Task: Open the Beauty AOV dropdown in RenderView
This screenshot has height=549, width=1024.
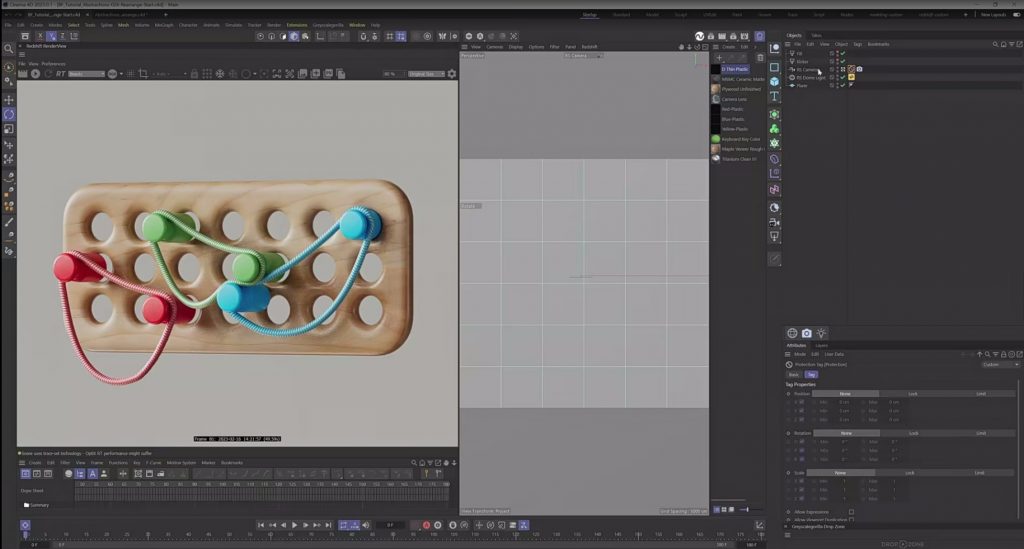Action: point(86,74)
